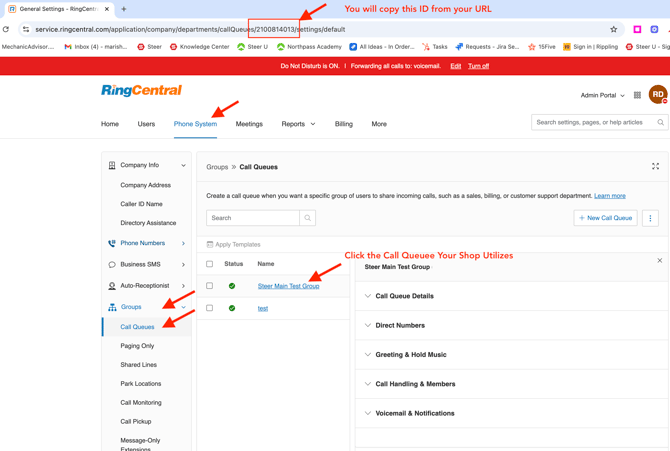Click Edit in the Do Not Disturb banner
The width and height of the screenshot is (670, 451).
tap(455, 66)
